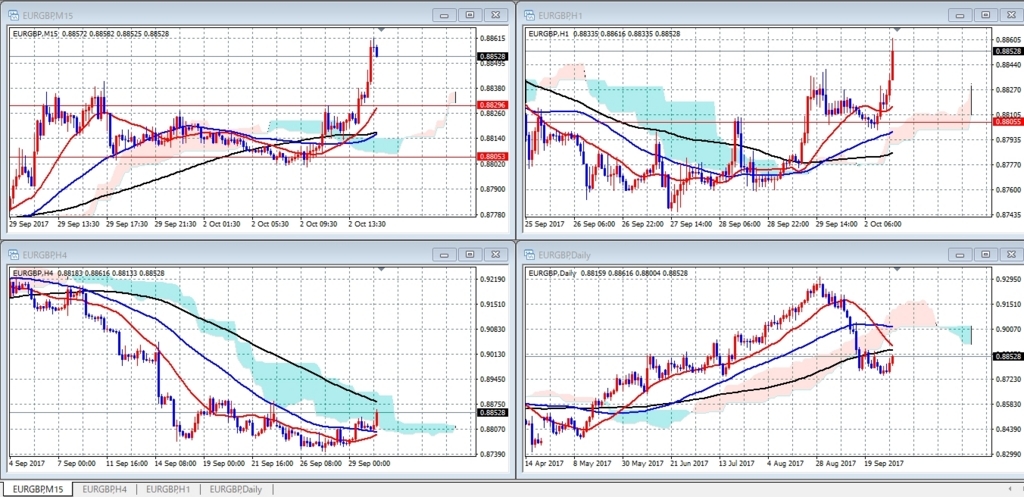The width and height of the screenshot is (1024, 497).
Task: Switch to the EURGBP,Daily bottom tab
Action: pos(236,489)
